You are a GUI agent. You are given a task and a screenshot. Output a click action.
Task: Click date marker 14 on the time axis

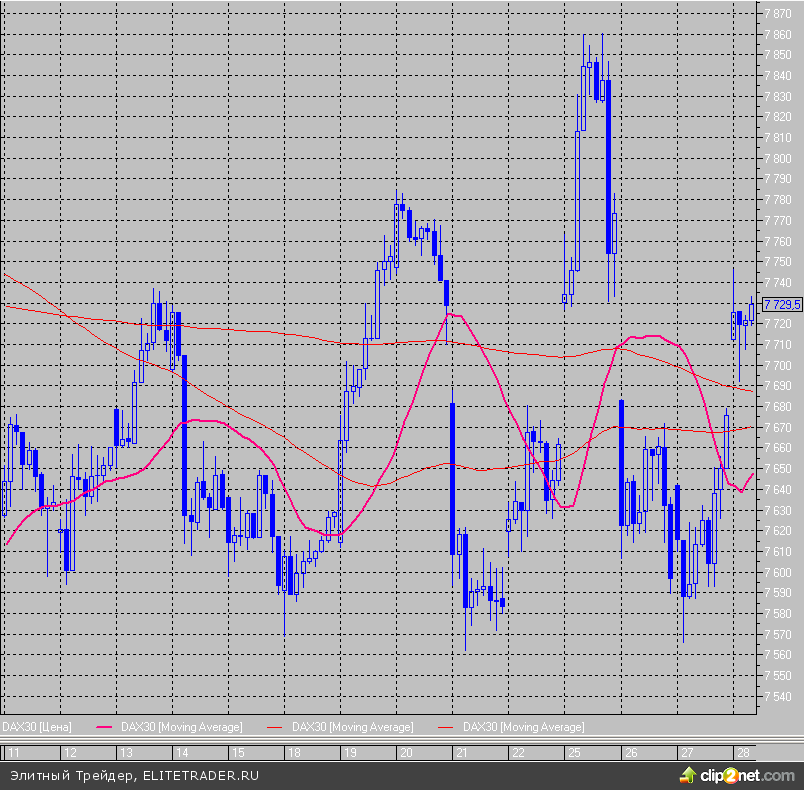point(182,752)
